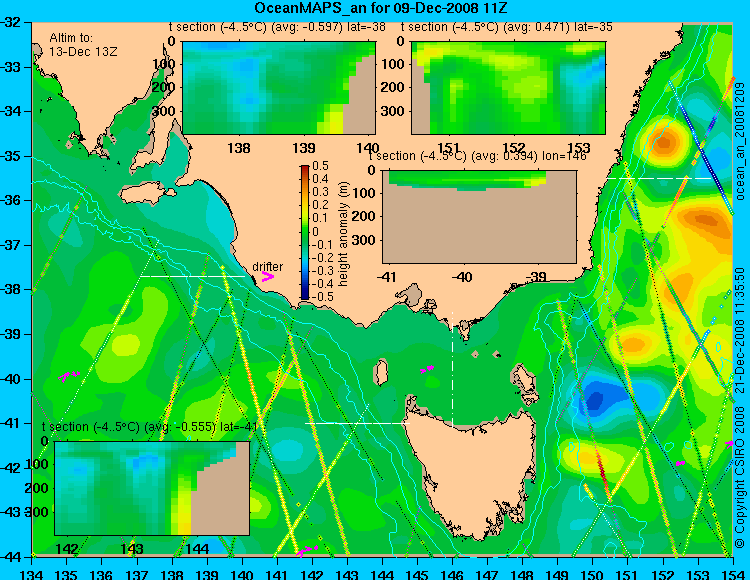This screenshot has width=750, height=580.
Task: Click the 't section (avg: -0.597) lat=-38' caption
Action: click(277, 27)
